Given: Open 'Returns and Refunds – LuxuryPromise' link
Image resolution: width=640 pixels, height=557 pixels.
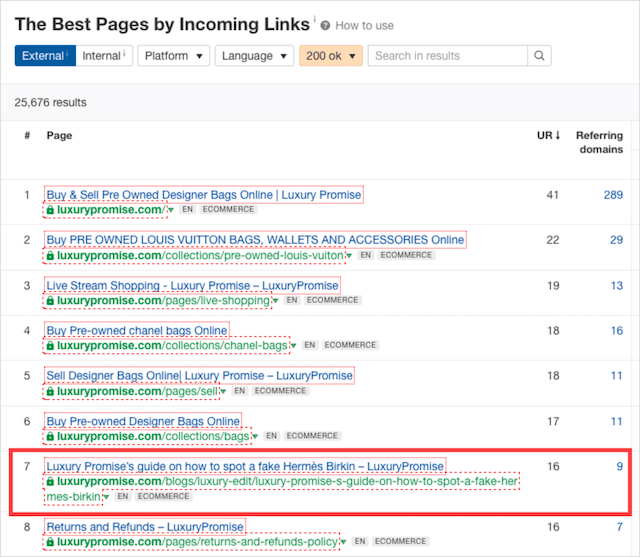Looking at the screenshot, I should [145, 527].
